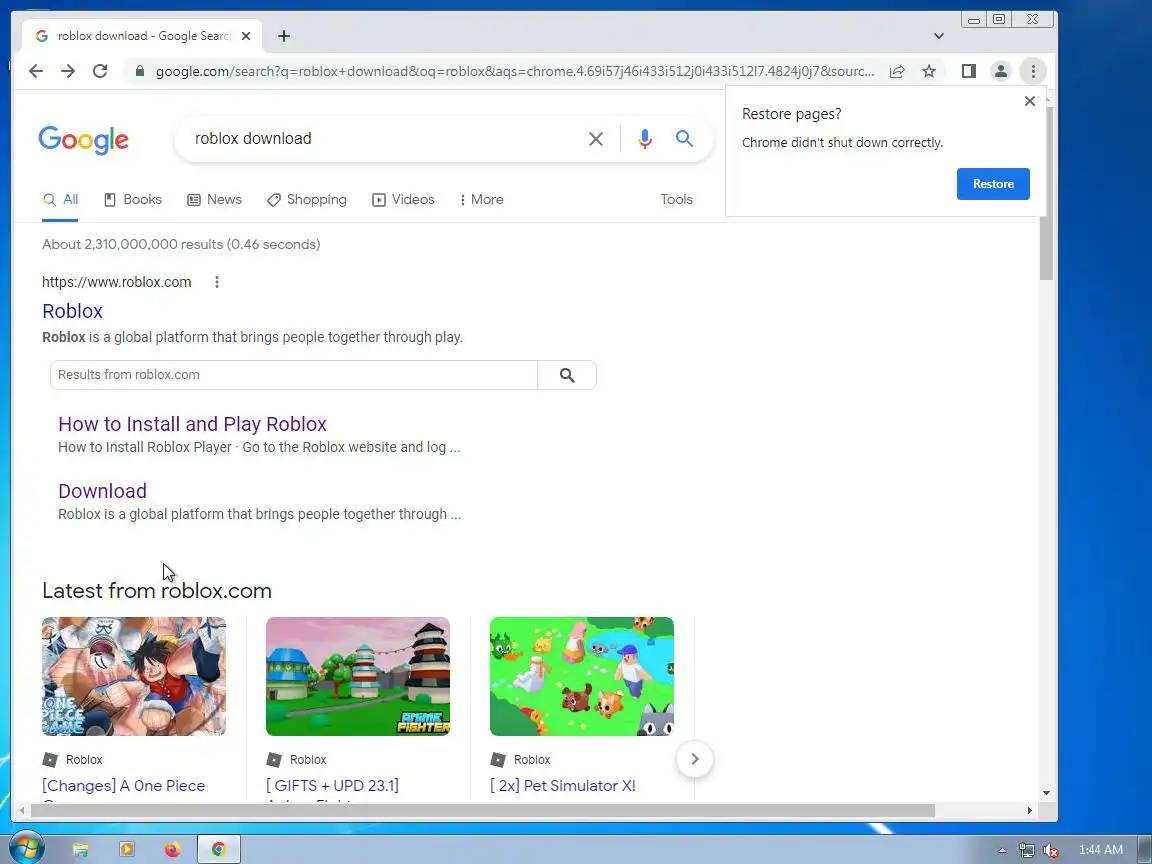The height and width of the screenshot is (864, 1152).
Task: Open [ GIFTS + UPD 23.1] link
Action: 332,786
